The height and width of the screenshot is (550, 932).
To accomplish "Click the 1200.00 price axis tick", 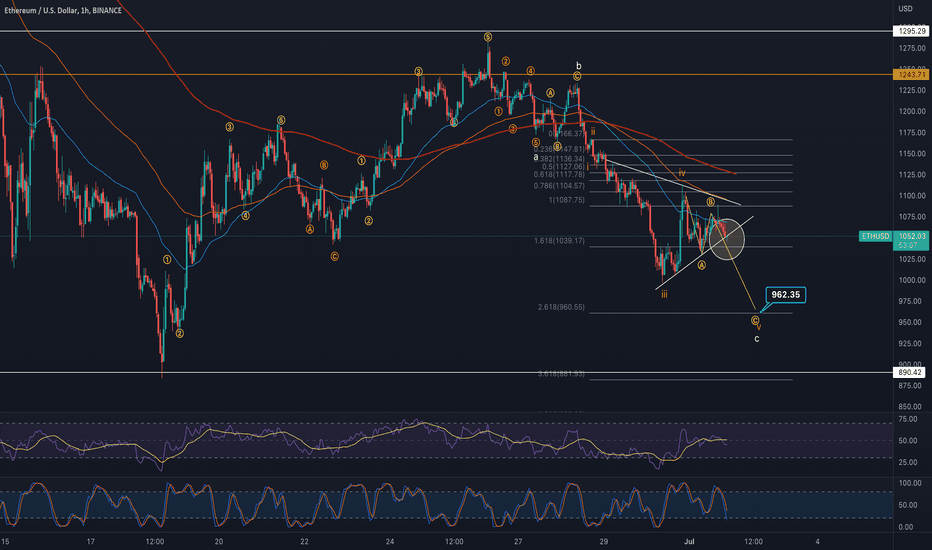I will point(912,111).
